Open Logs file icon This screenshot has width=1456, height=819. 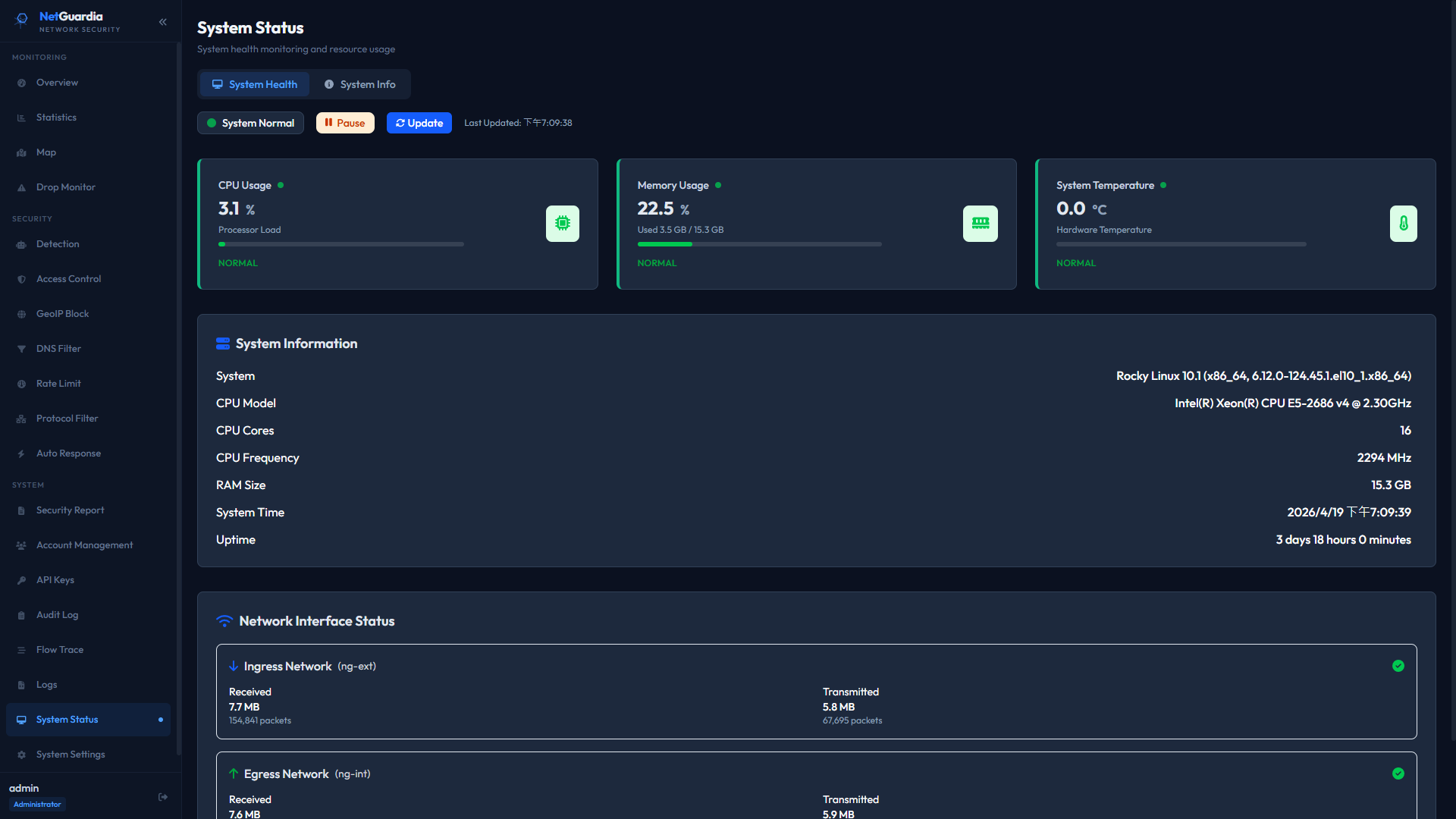[x=21, y=685]
